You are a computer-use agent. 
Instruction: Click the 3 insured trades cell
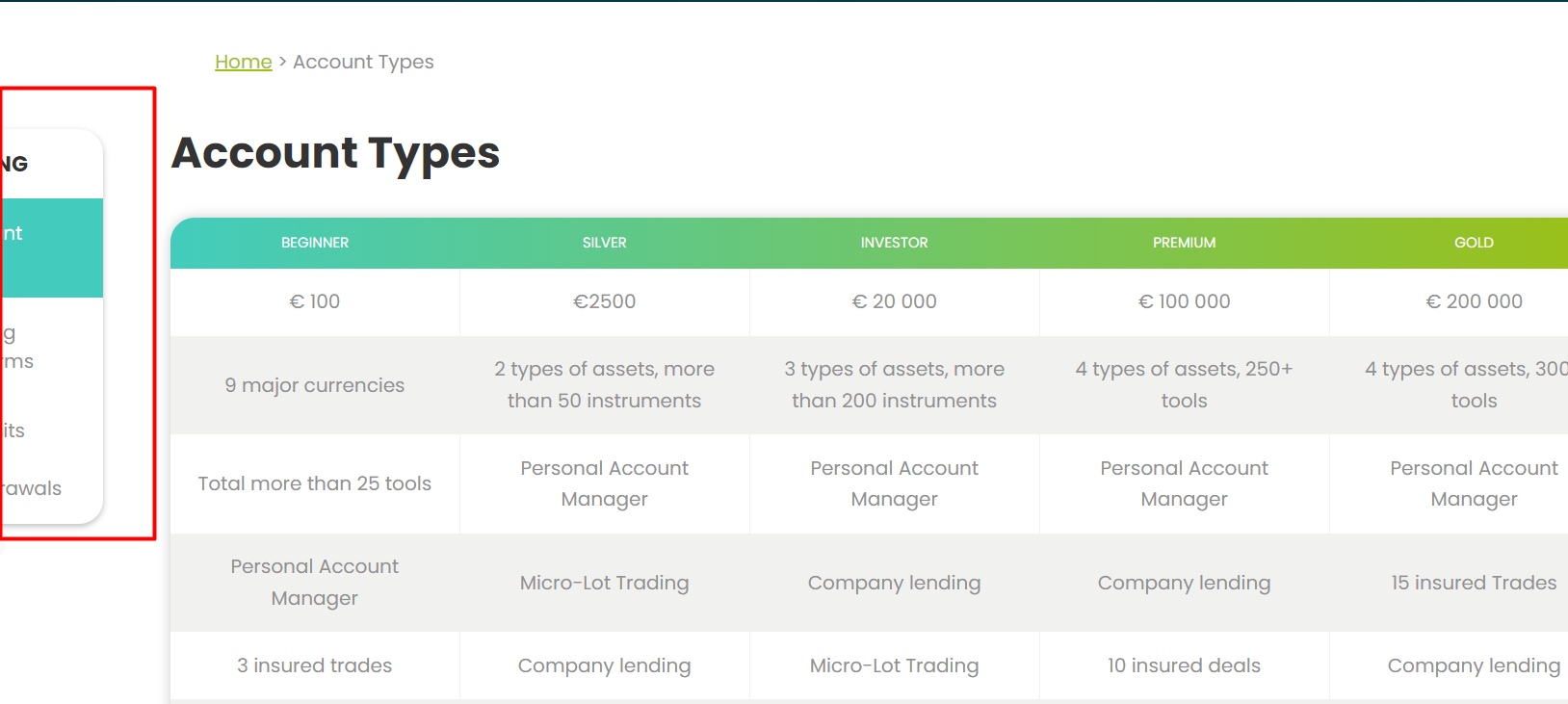pos(315,665)
